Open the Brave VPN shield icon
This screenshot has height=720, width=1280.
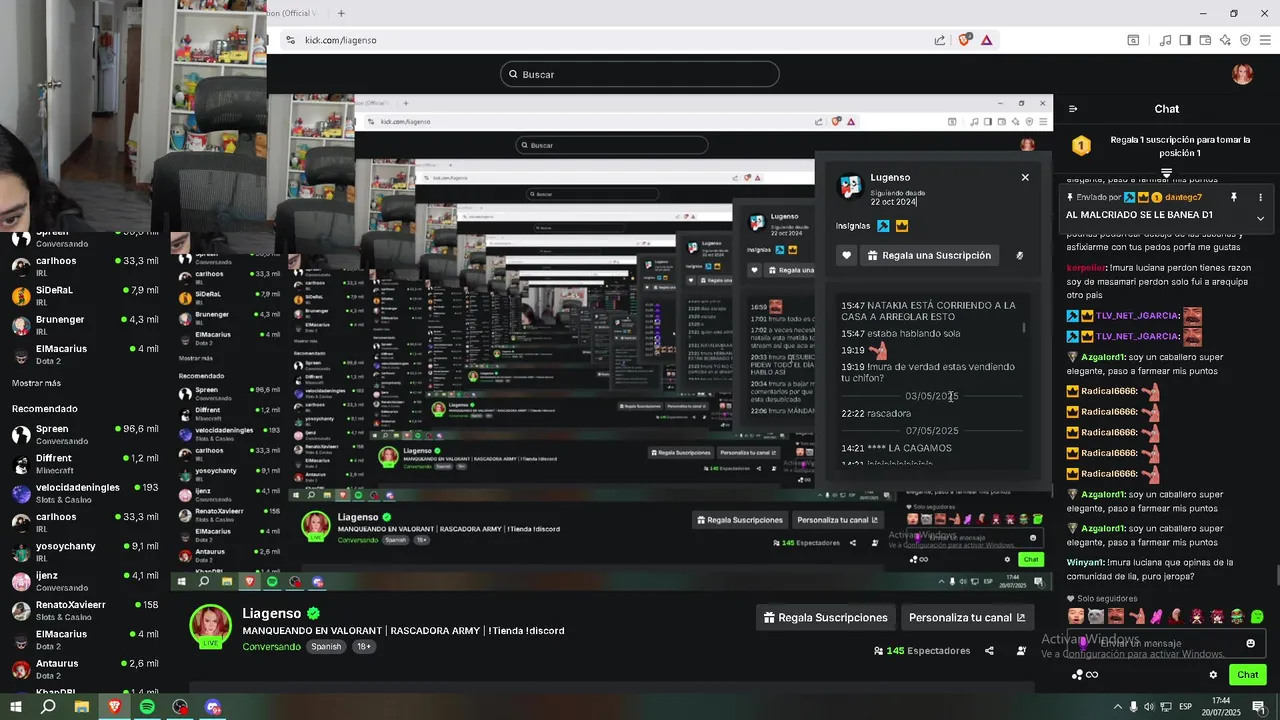(x=1245, y=40)
